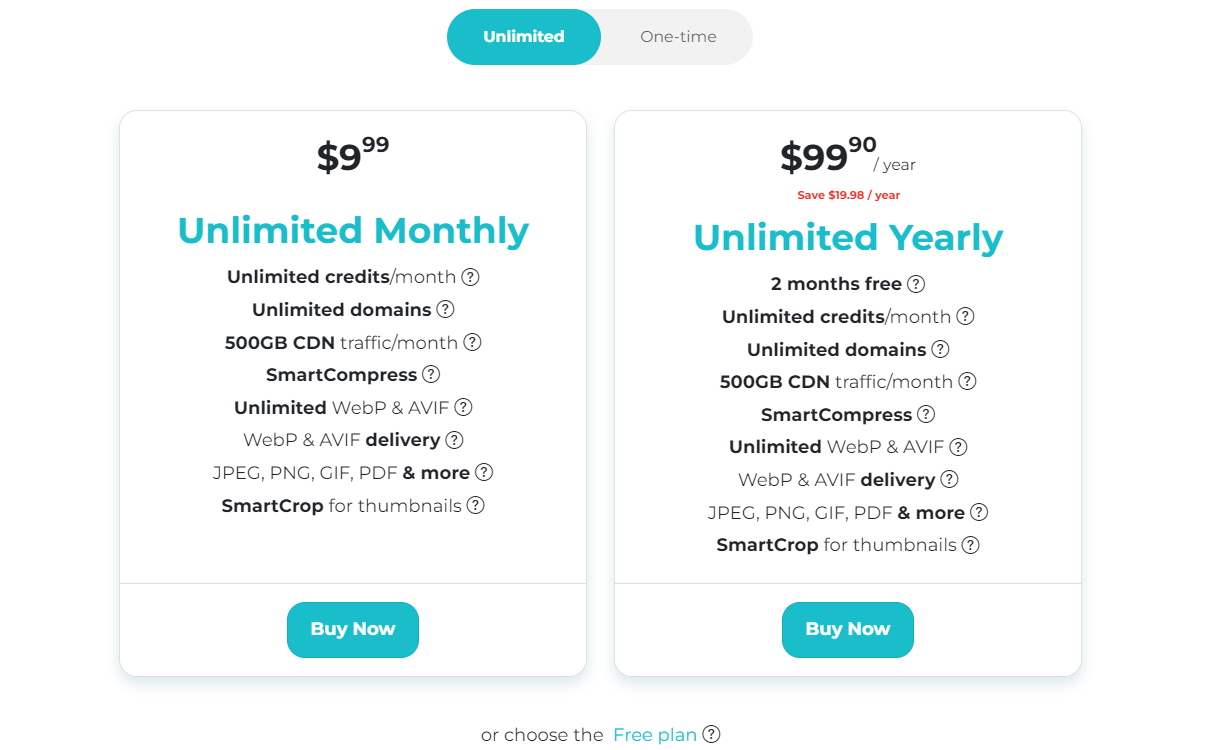Click help icon next to Unlimited domains in Monthly
1224x750 pixels.
click(x=445, y=310)
